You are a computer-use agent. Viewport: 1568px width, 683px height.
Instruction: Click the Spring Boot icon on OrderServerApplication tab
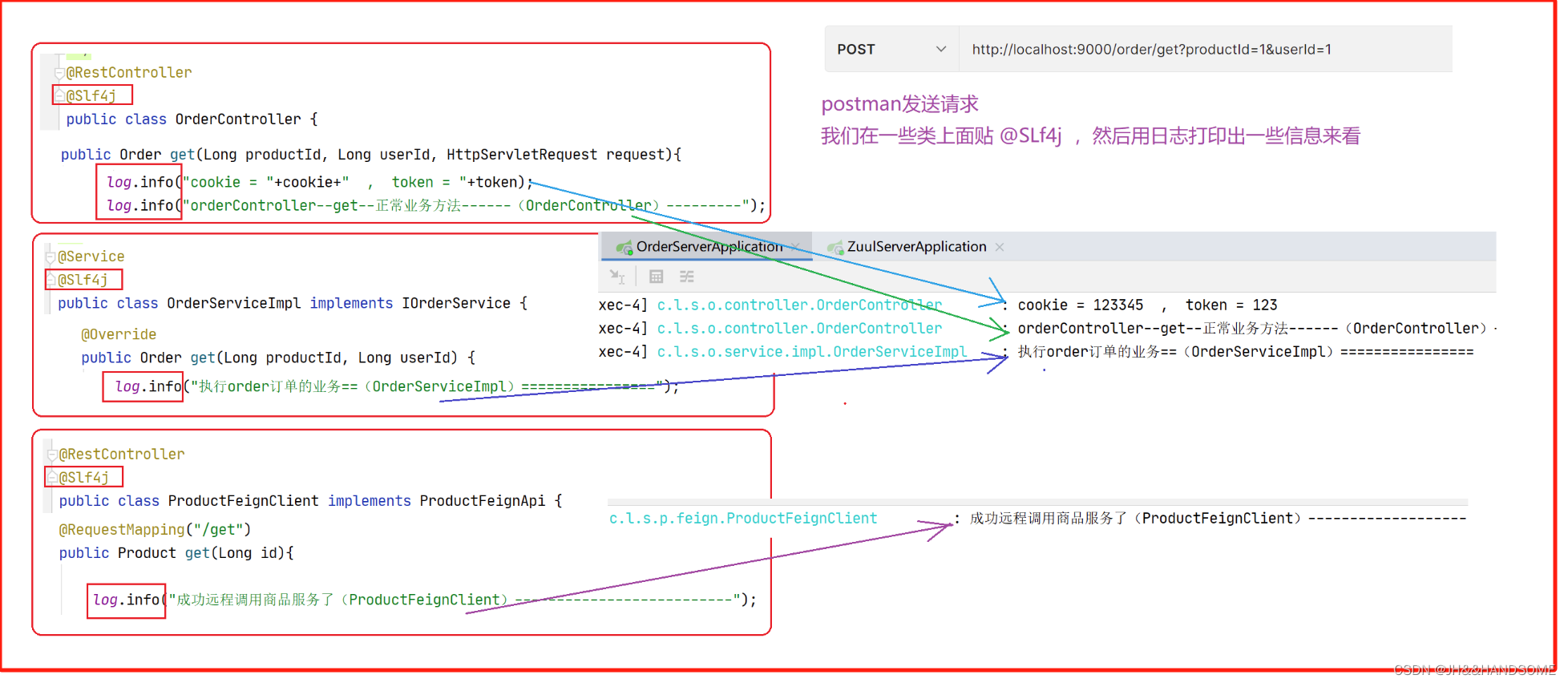[624, 248]
